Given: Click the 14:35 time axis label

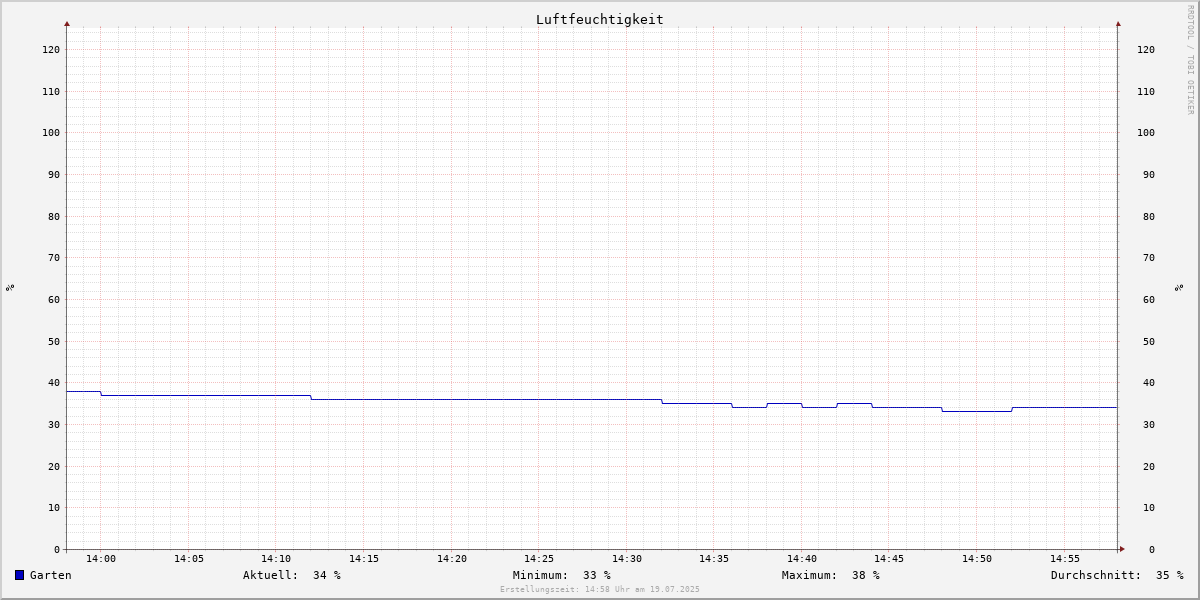Looking at the screenshot, I should (x=714, y=559).
